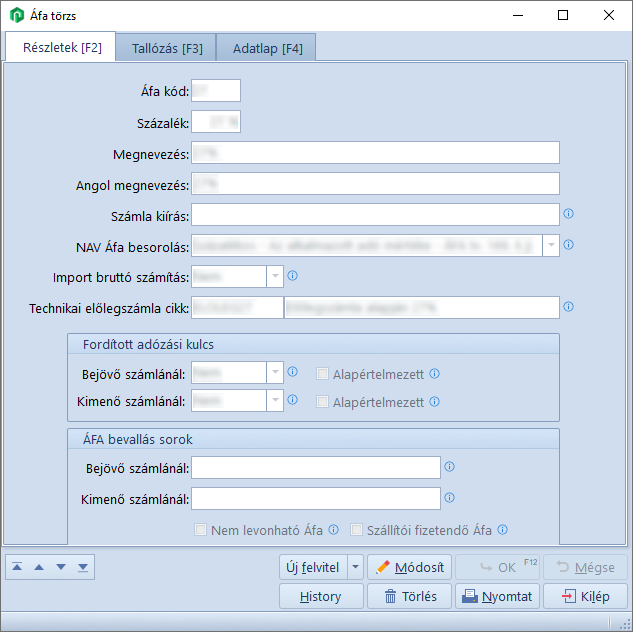The height and width of the screenshot is (632, 633).
Task: Go to next record arrow
Action: [61, 567]
